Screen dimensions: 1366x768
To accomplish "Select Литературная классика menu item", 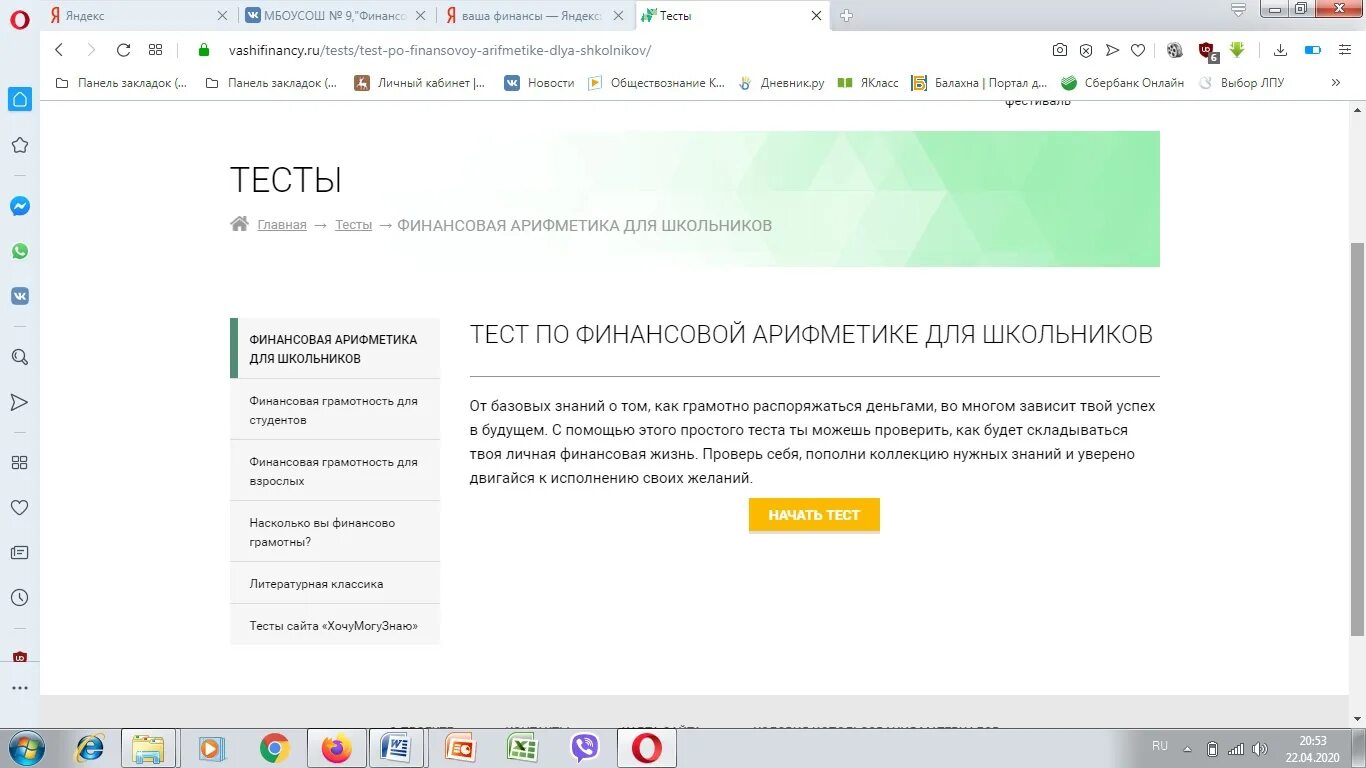I will coord(335,583).
